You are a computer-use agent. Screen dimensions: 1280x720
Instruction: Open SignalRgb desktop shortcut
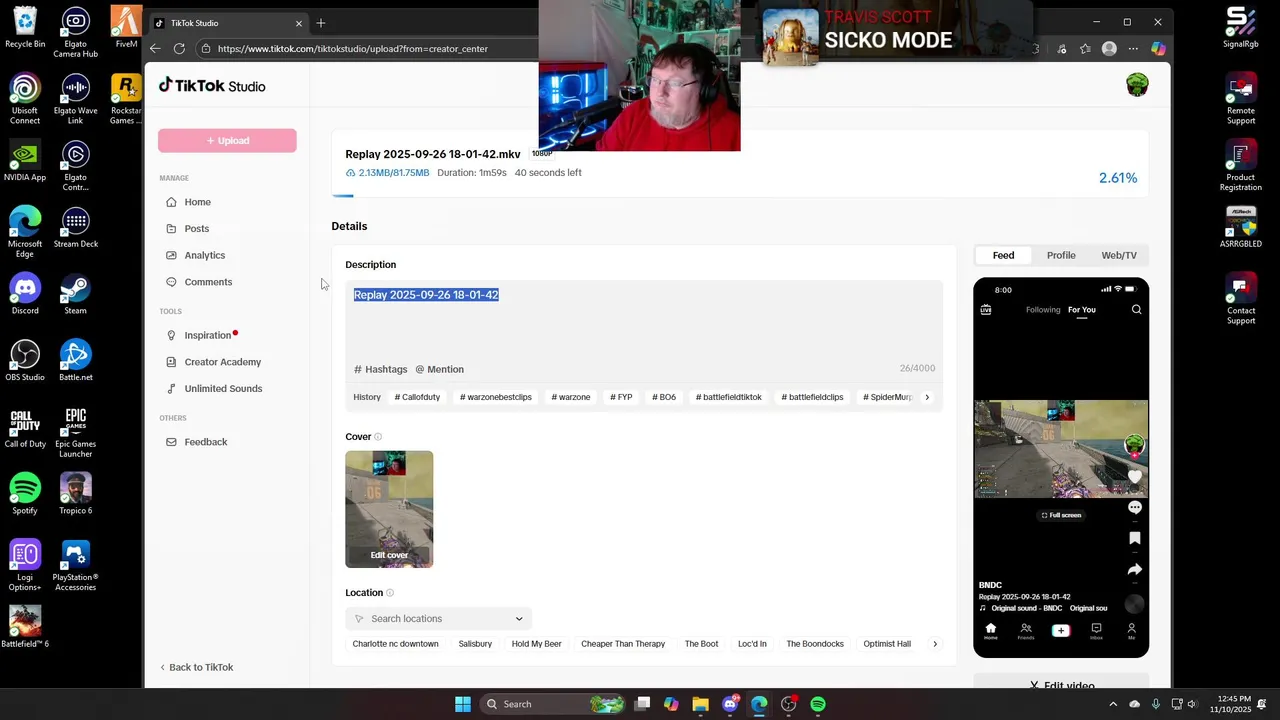[x=1241, y=27]
